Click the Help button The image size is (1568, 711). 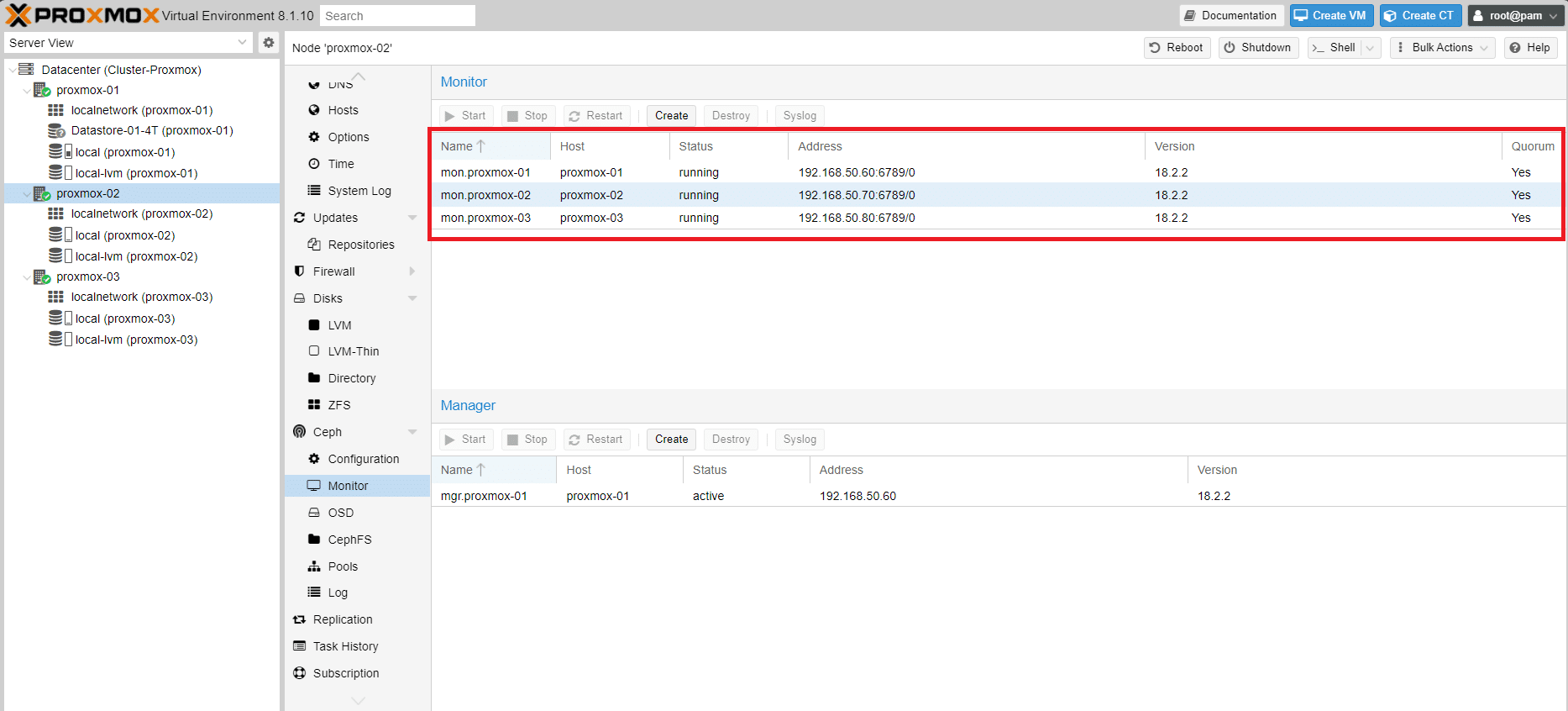[1531, 48]
